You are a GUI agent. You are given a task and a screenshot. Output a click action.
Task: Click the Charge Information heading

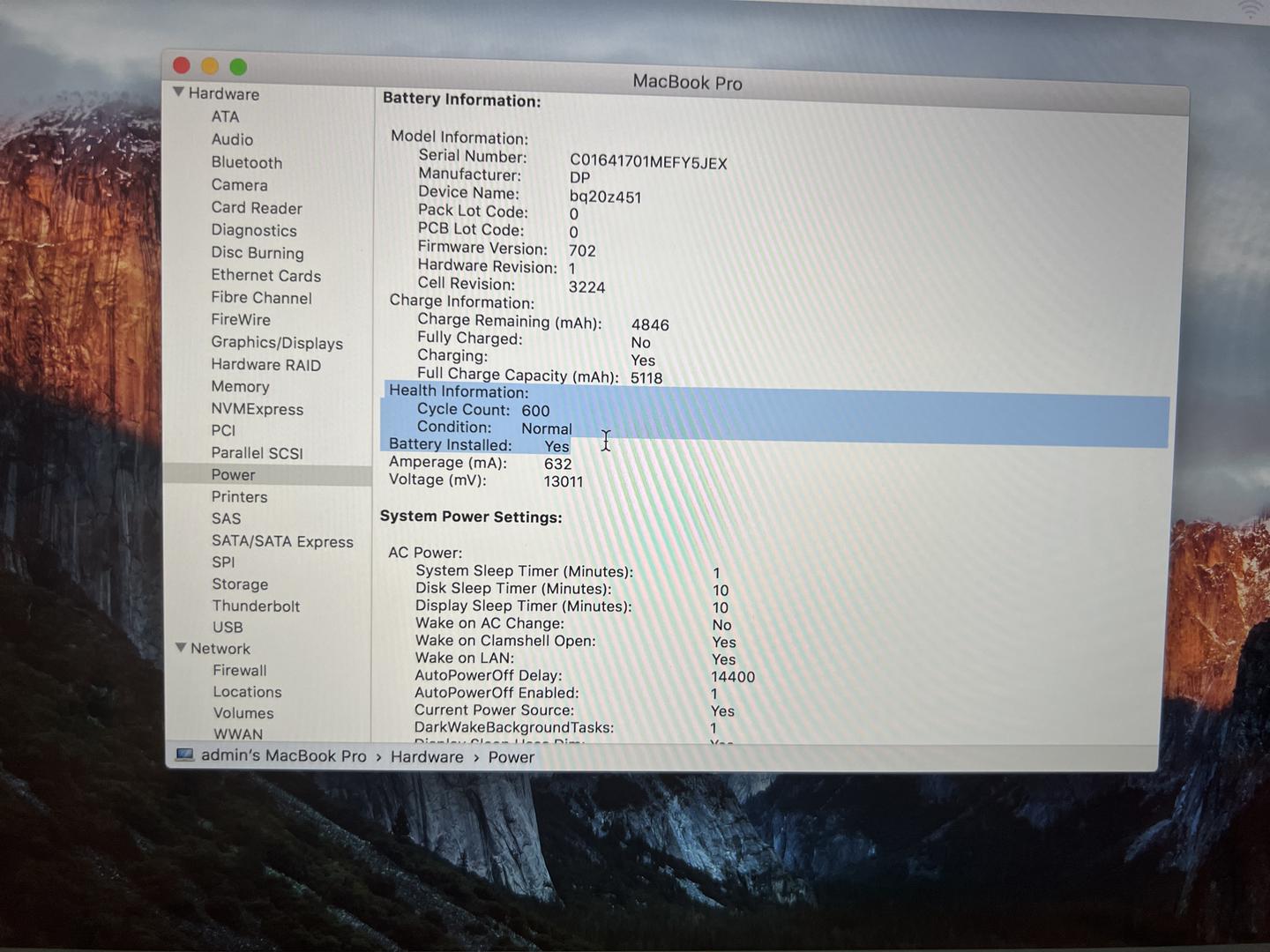[x=462, y=301]
